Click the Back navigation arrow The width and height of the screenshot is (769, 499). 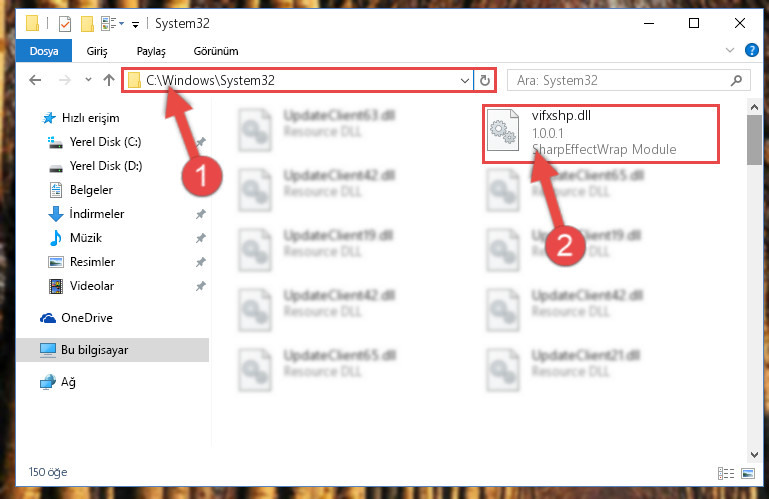tap(35, 80)
